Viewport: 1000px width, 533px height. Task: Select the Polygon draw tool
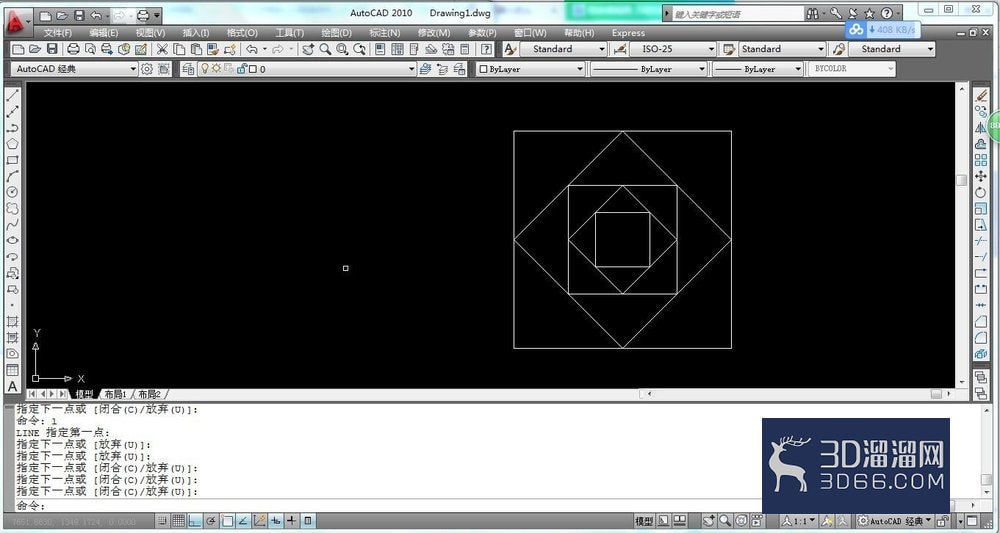(12, 144)
